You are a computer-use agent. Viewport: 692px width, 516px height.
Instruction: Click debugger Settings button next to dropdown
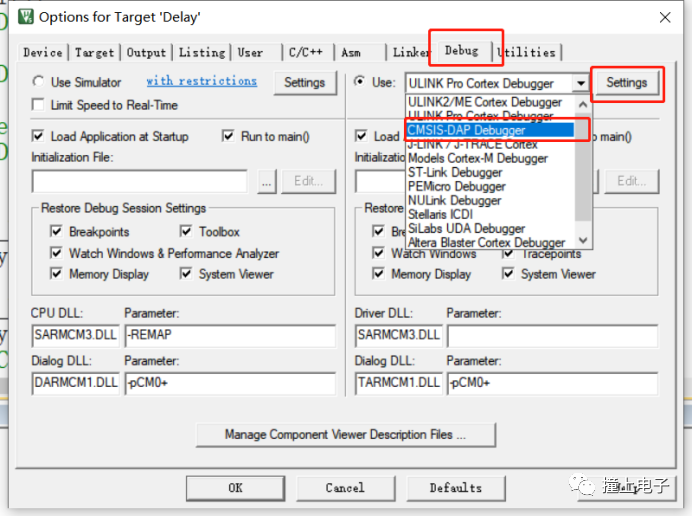tap(627, 83)
